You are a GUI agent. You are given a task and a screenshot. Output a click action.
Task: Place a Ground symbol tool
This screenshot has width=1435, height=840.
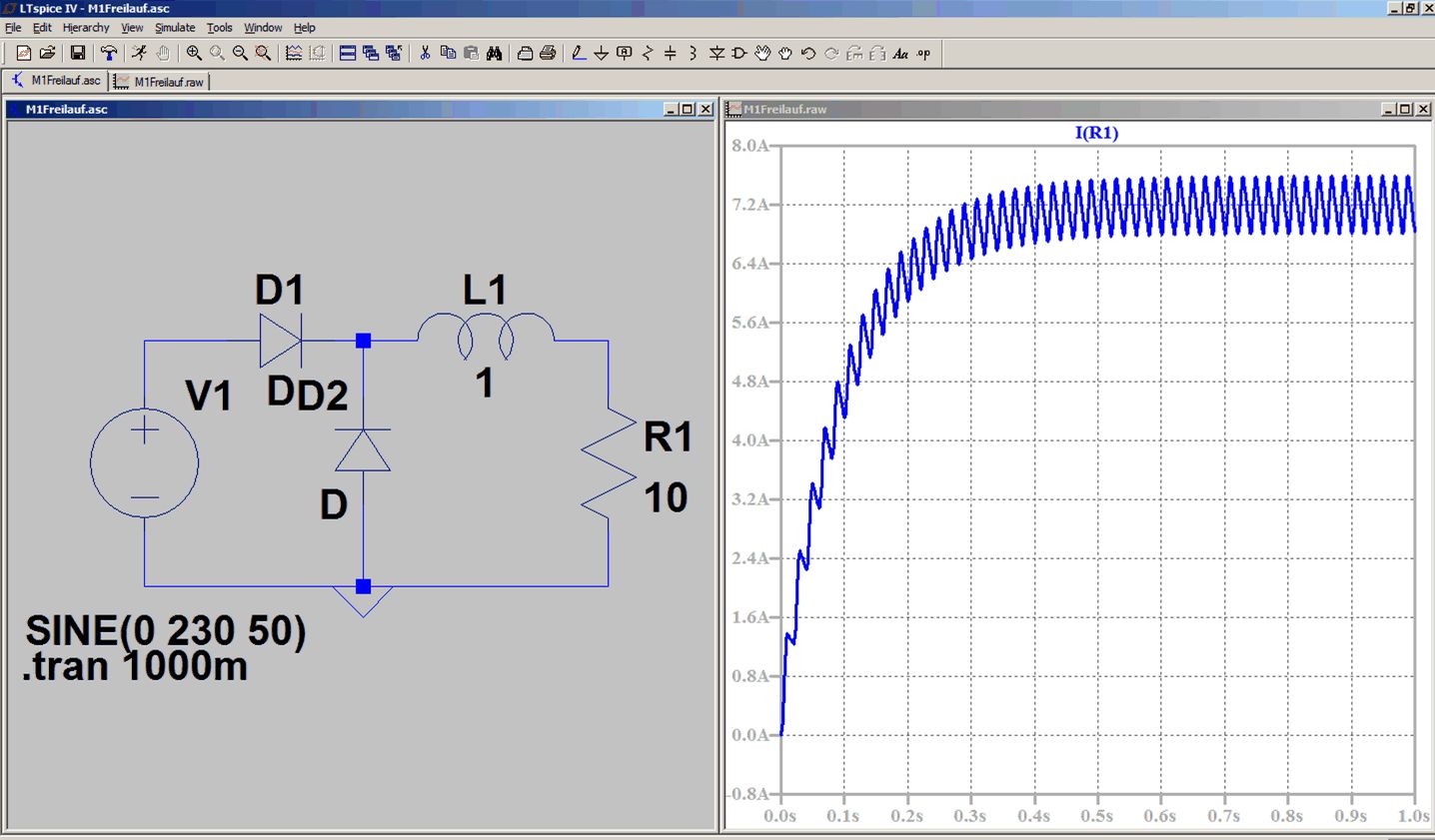pos(601,53)
